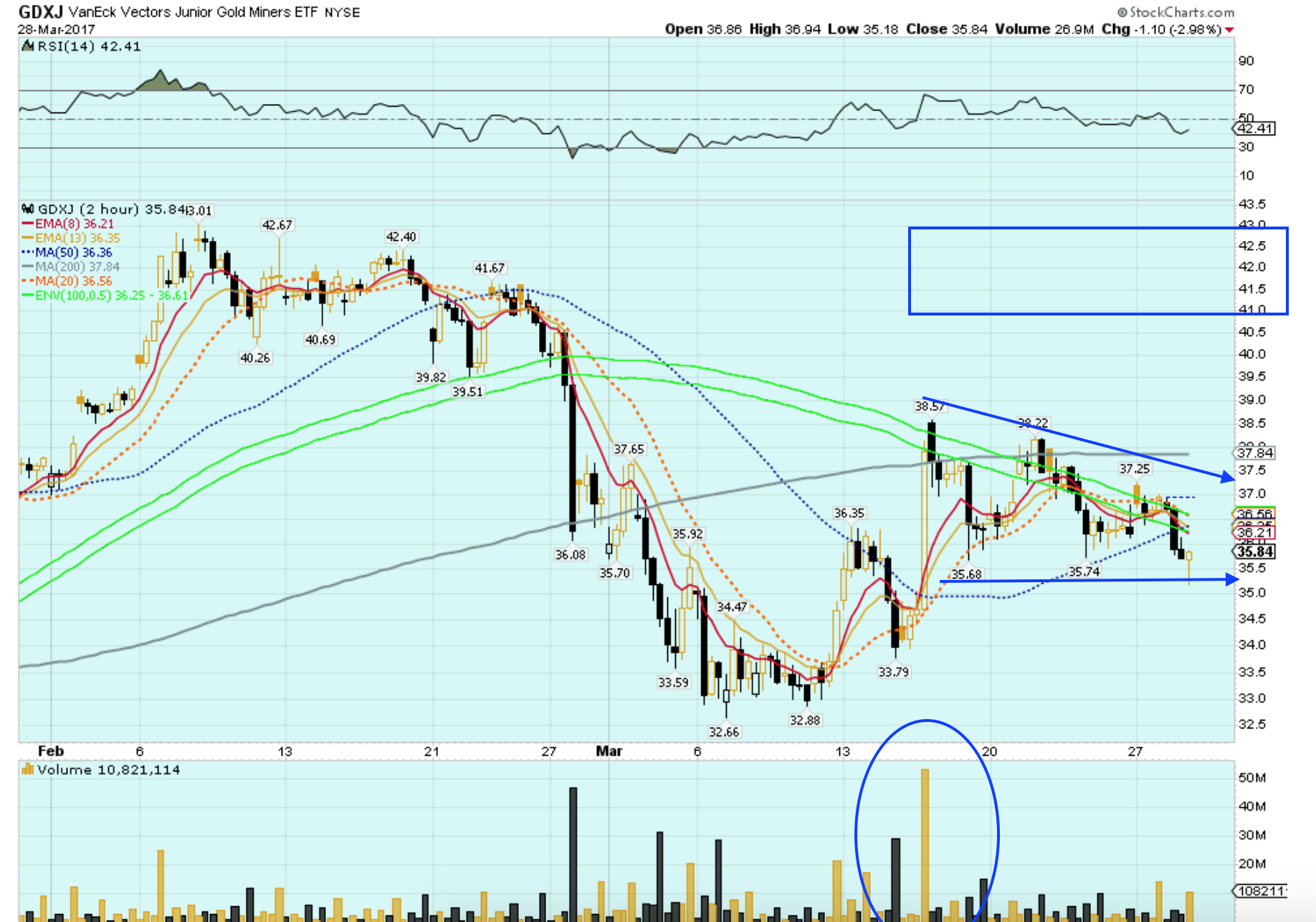1316x922 pixels.
Task: Click the candlestick icon before GDXJ (2 hour)
Action: (x=28, y=209)
